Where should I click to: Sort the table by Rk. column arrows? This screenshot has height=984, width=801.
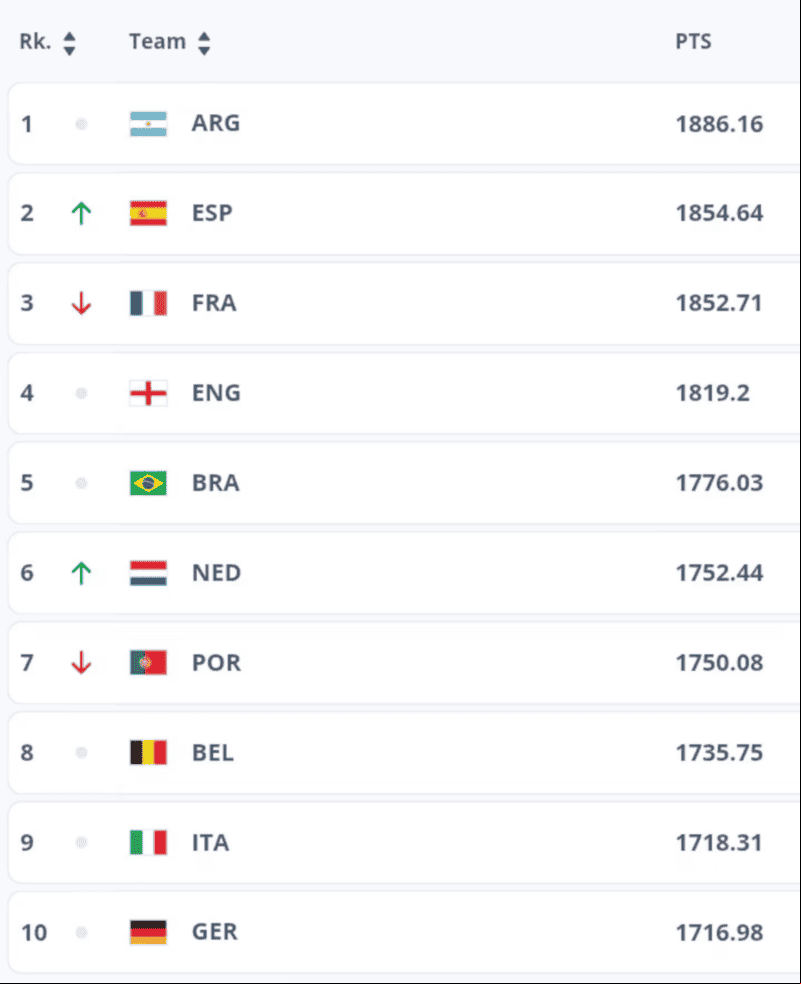click(x=70, y=43)
